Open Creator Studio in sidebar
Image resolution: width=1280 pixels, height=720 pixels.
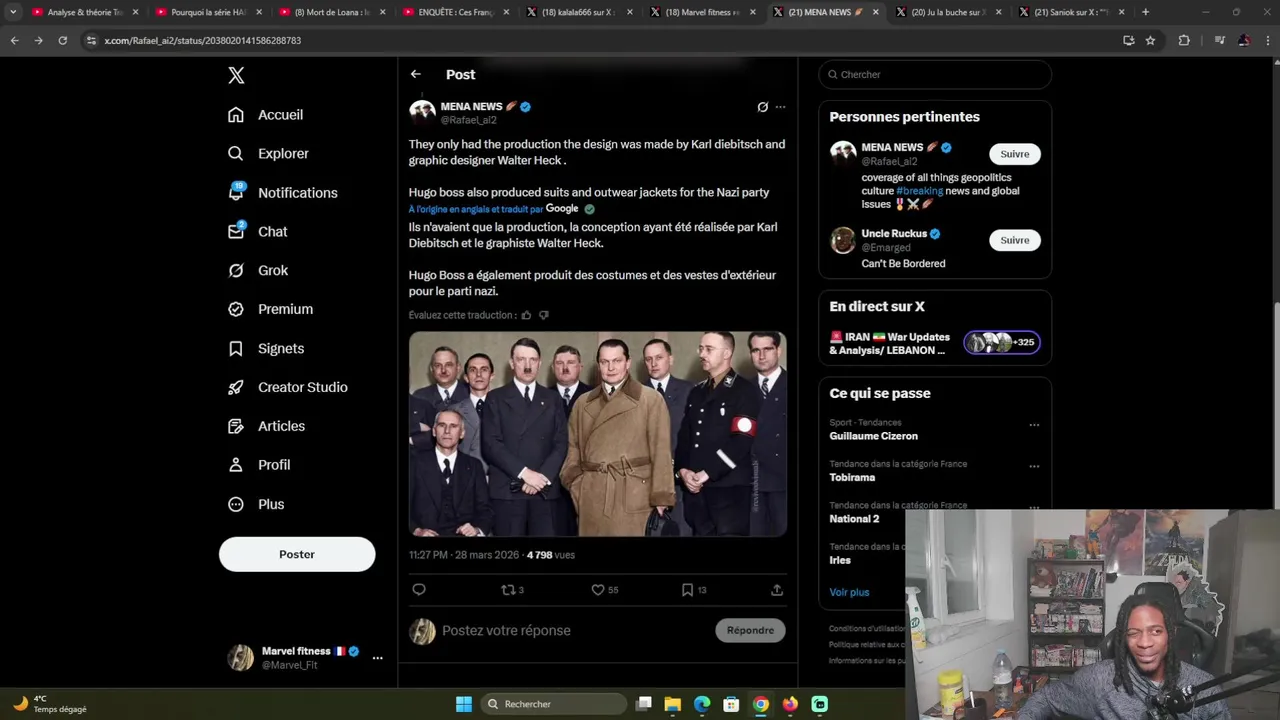coord(287,387)
